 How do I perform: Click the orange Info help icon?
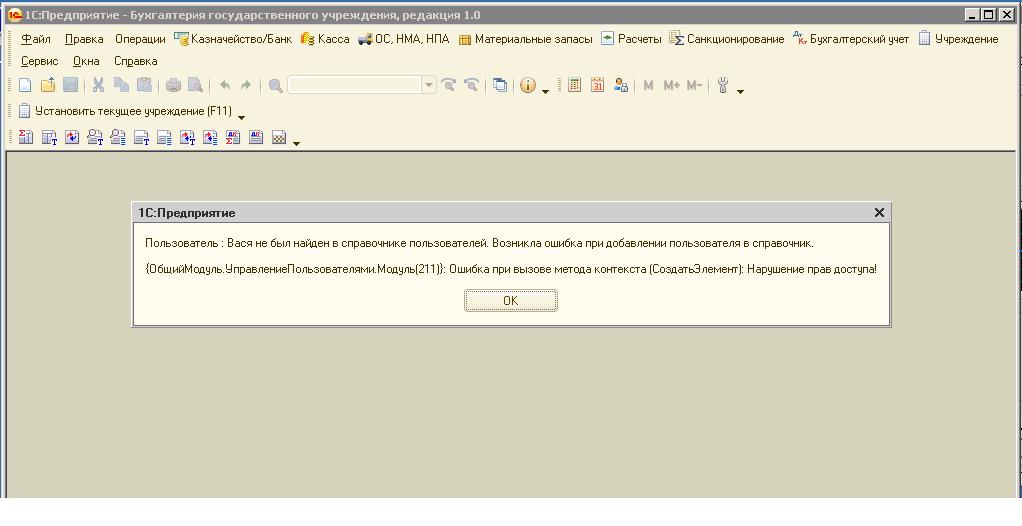point(528,85)
